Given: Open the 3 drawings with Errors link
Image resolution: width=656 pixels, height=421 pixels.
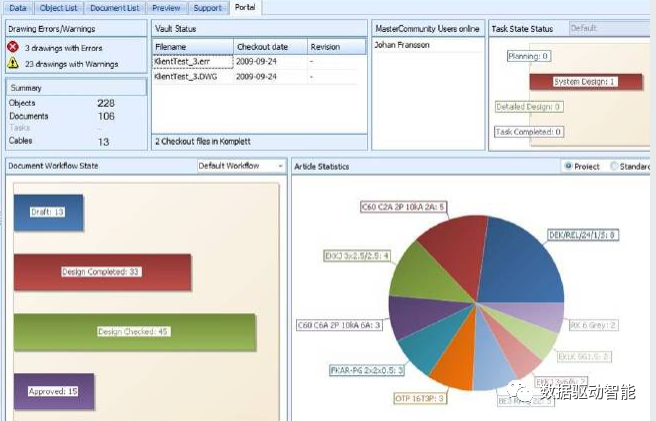Looking at the screenshot, I should (x=64, y=48).
